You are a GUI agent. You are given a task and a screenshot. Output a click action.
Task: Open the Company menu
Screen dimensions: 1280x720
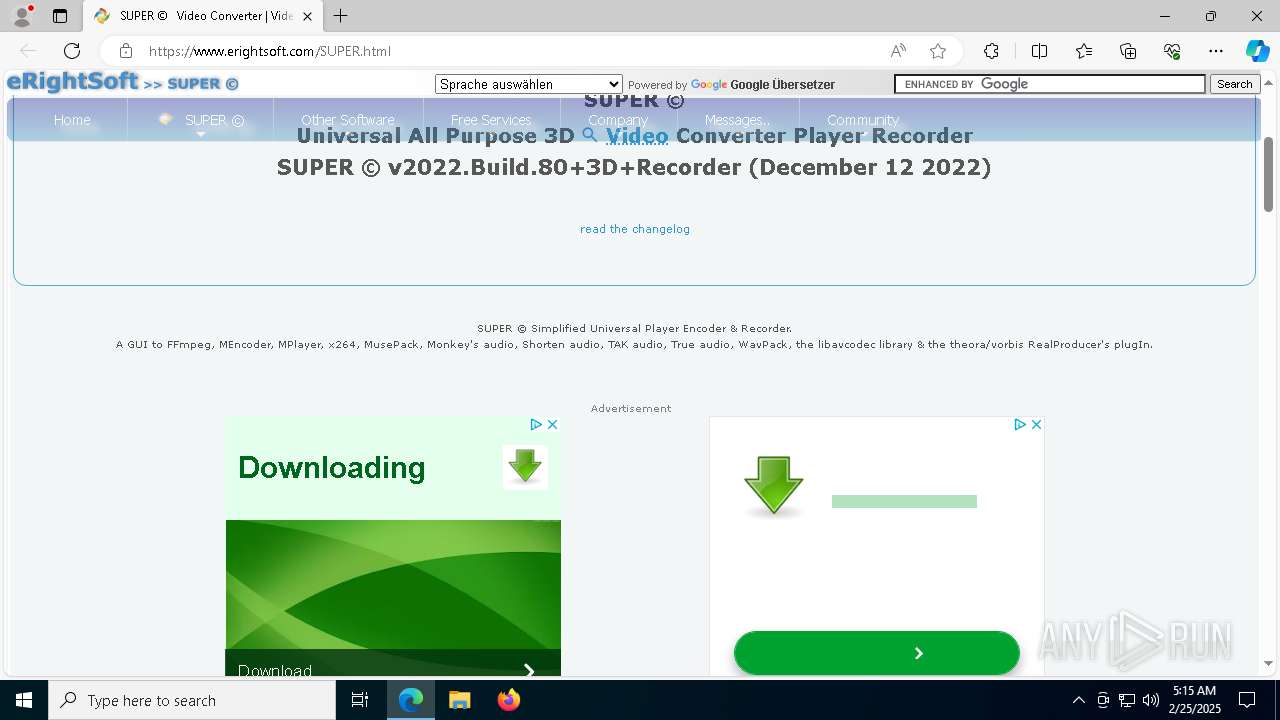coord(618,120)
